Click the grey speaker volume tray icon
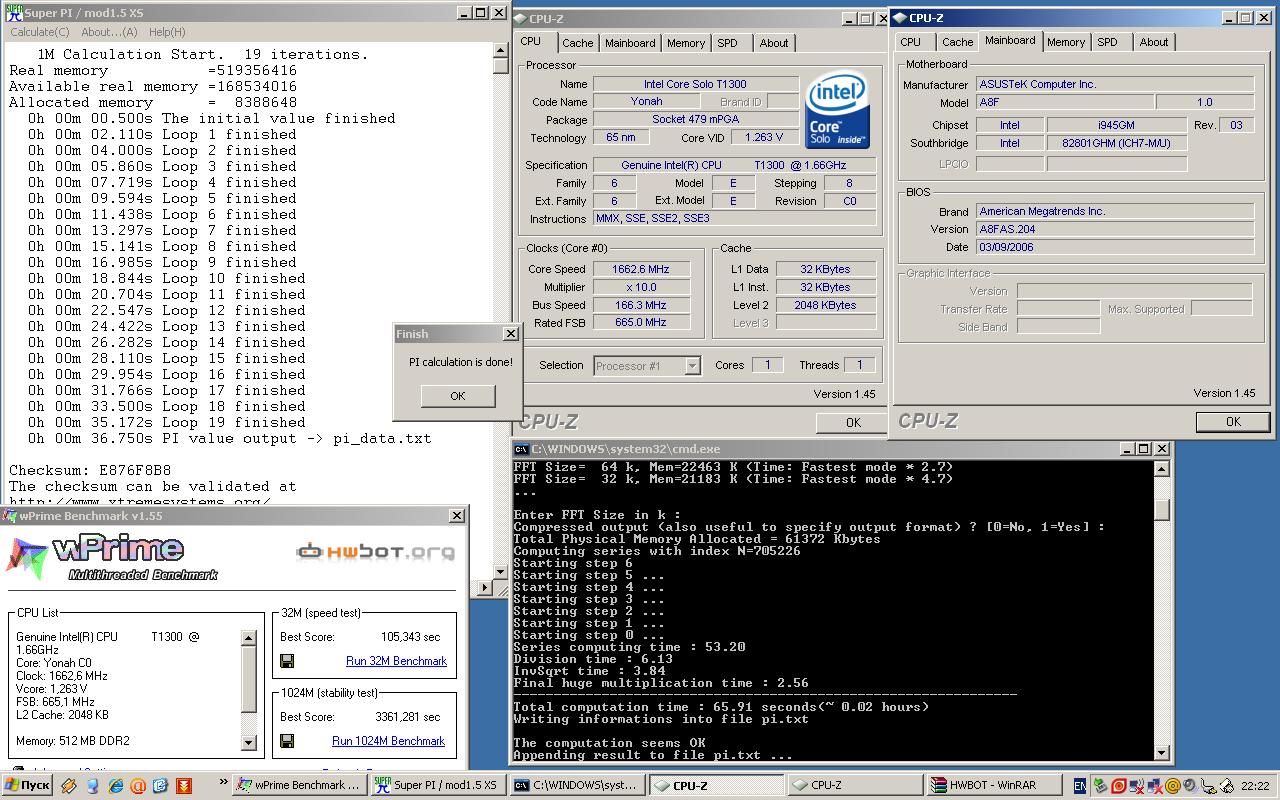The image size is (1280, 800). click(x=1191, y=786)
